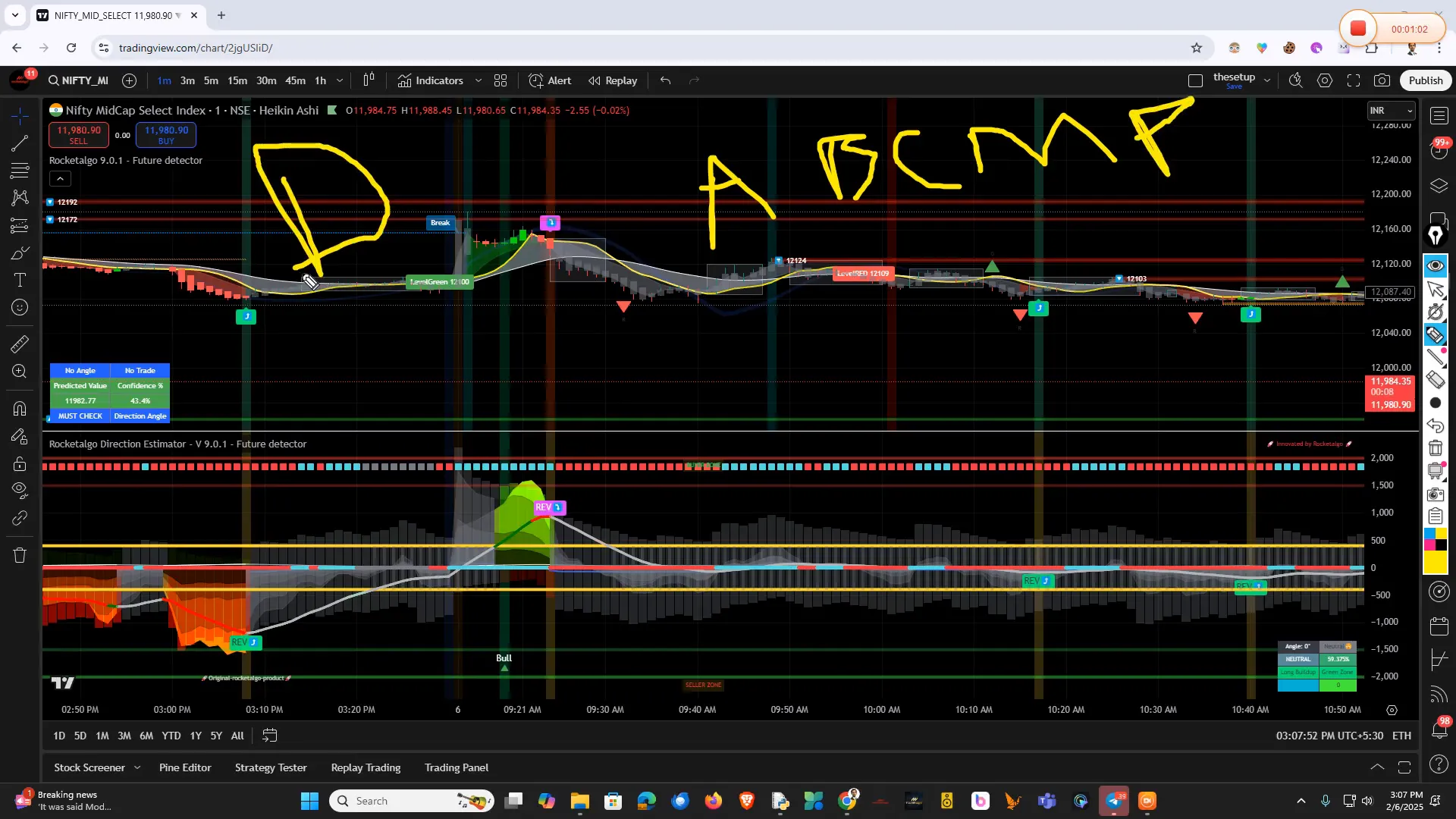Take a chart snapshot with camera icon

(x=1382, y=80)
